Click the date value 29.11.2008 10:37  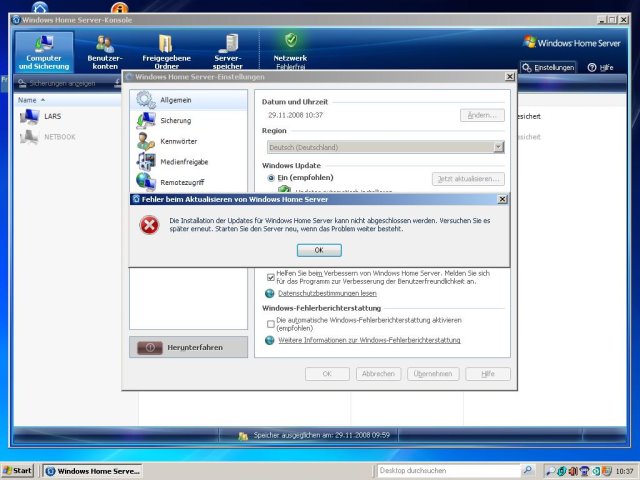296,115
